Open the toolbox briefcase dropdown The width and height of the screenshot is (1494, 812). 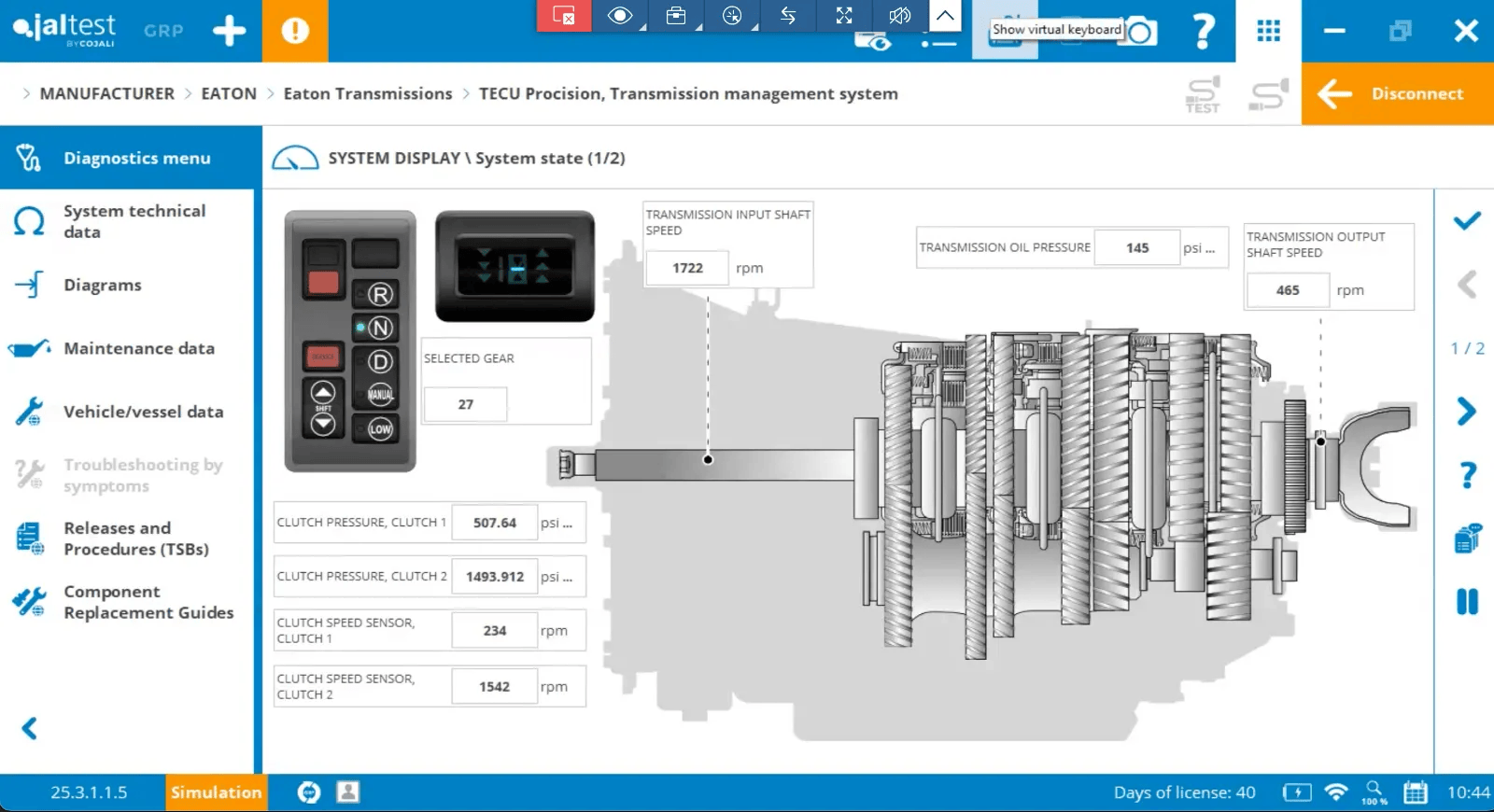pyautogui.click(x=676, y=15)
